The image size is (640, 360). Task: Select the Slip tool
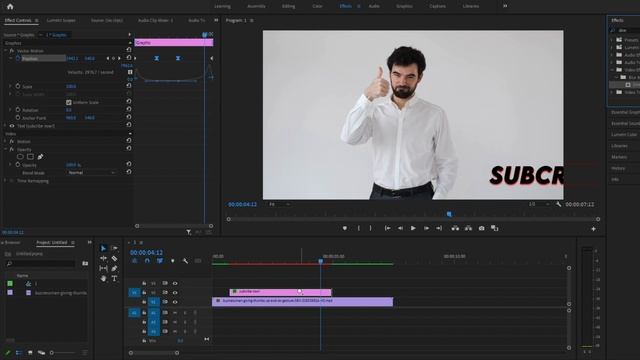pos(103,268)
